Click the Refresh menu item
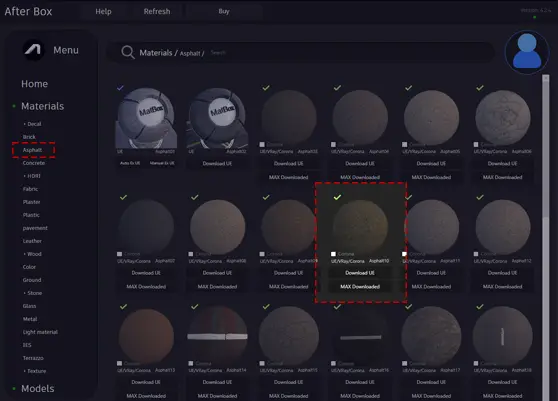 point(157,11)
